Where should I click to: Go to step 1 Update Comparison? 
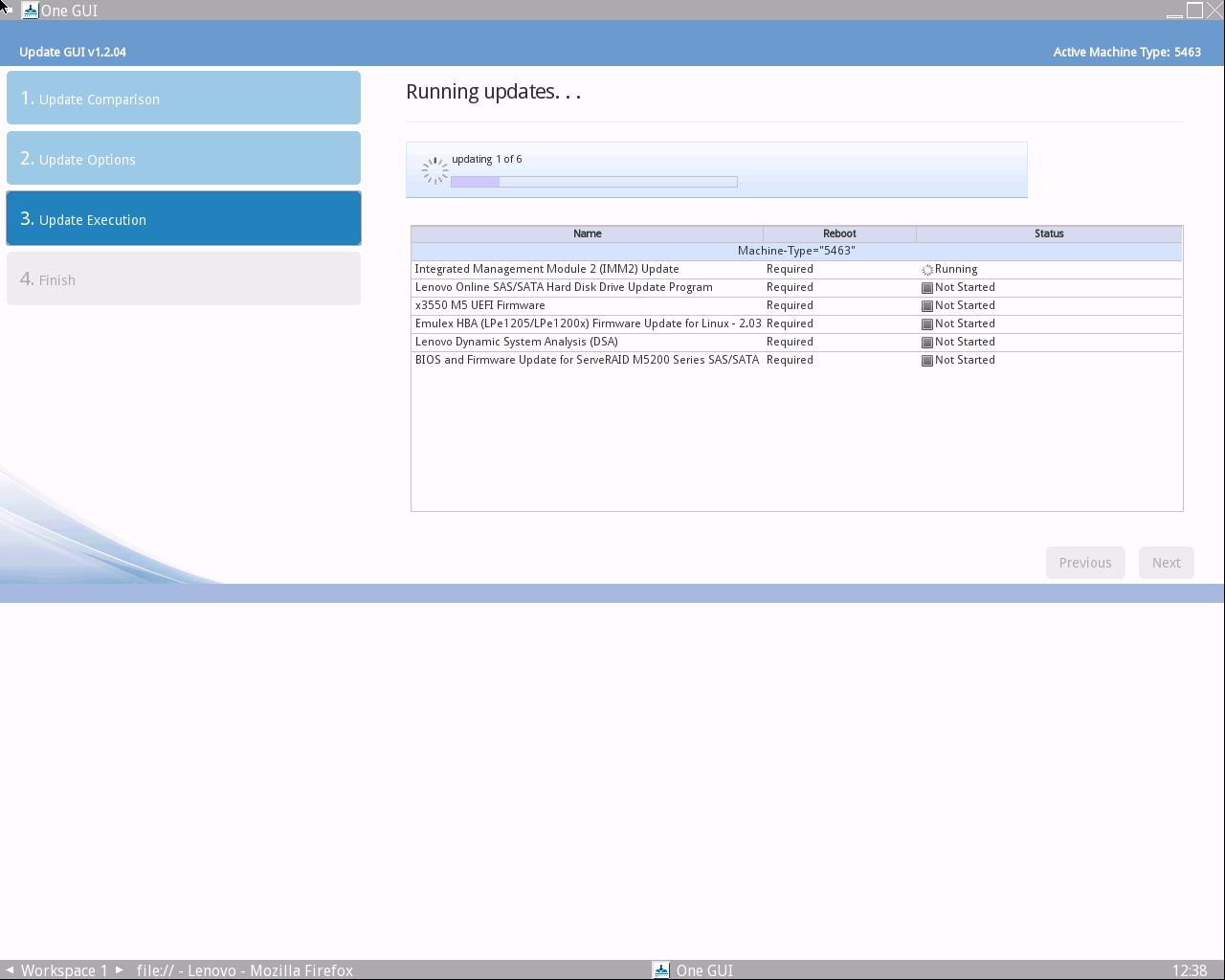click(184, 98)
